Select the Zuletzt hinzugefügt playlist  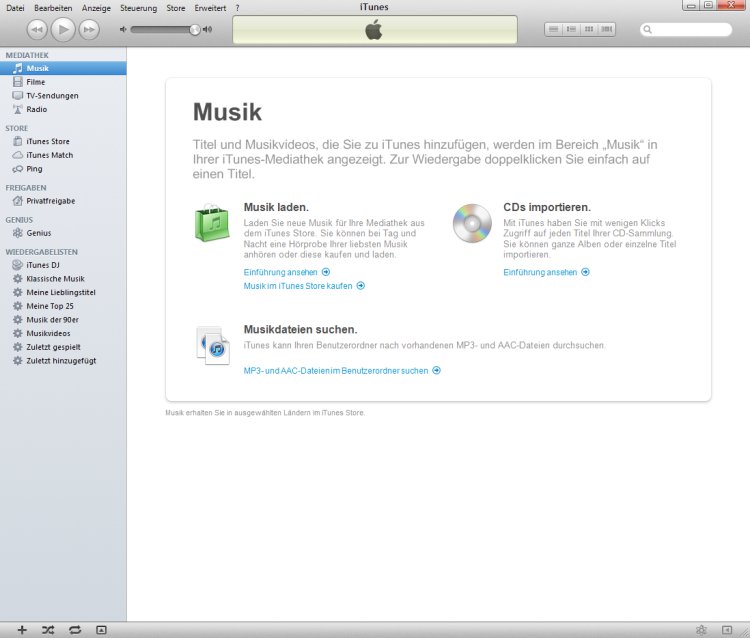click(63, 361)
